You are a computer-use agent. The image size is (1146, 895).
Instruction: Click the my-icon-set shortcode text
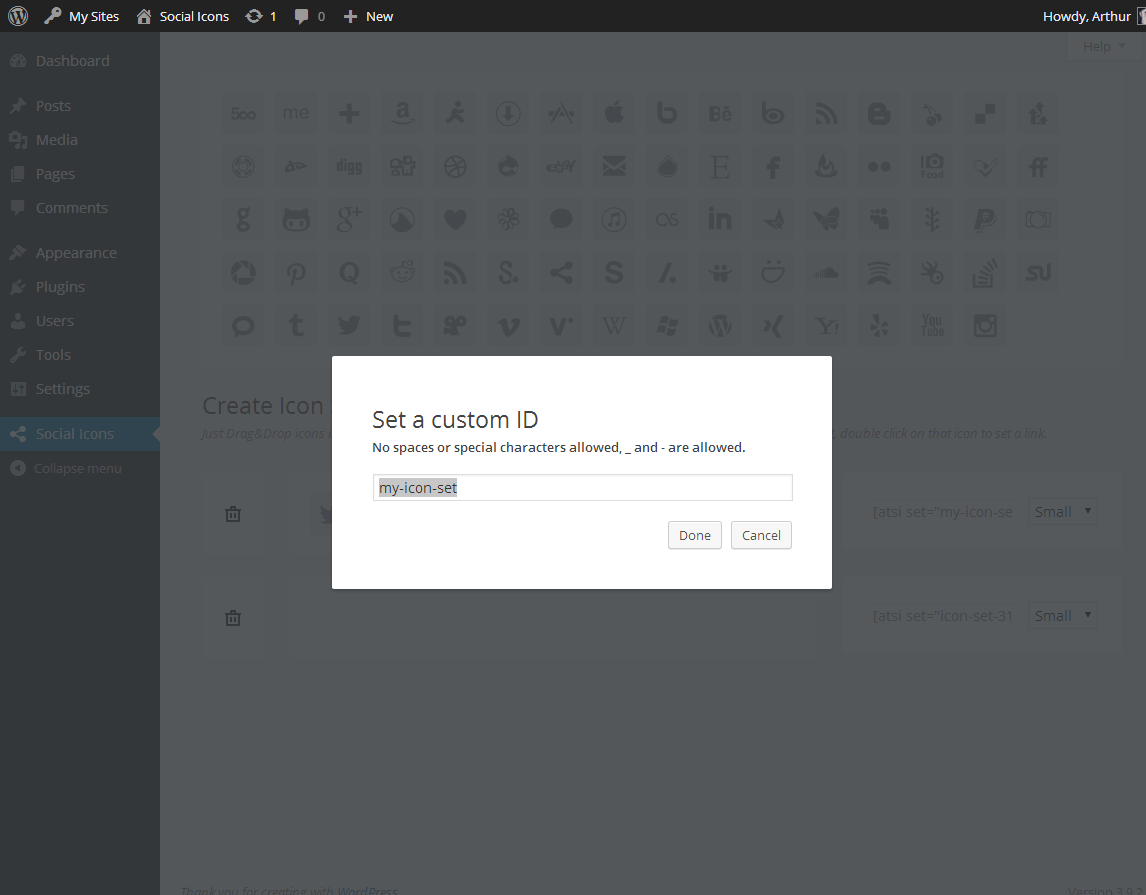(943, 511)
